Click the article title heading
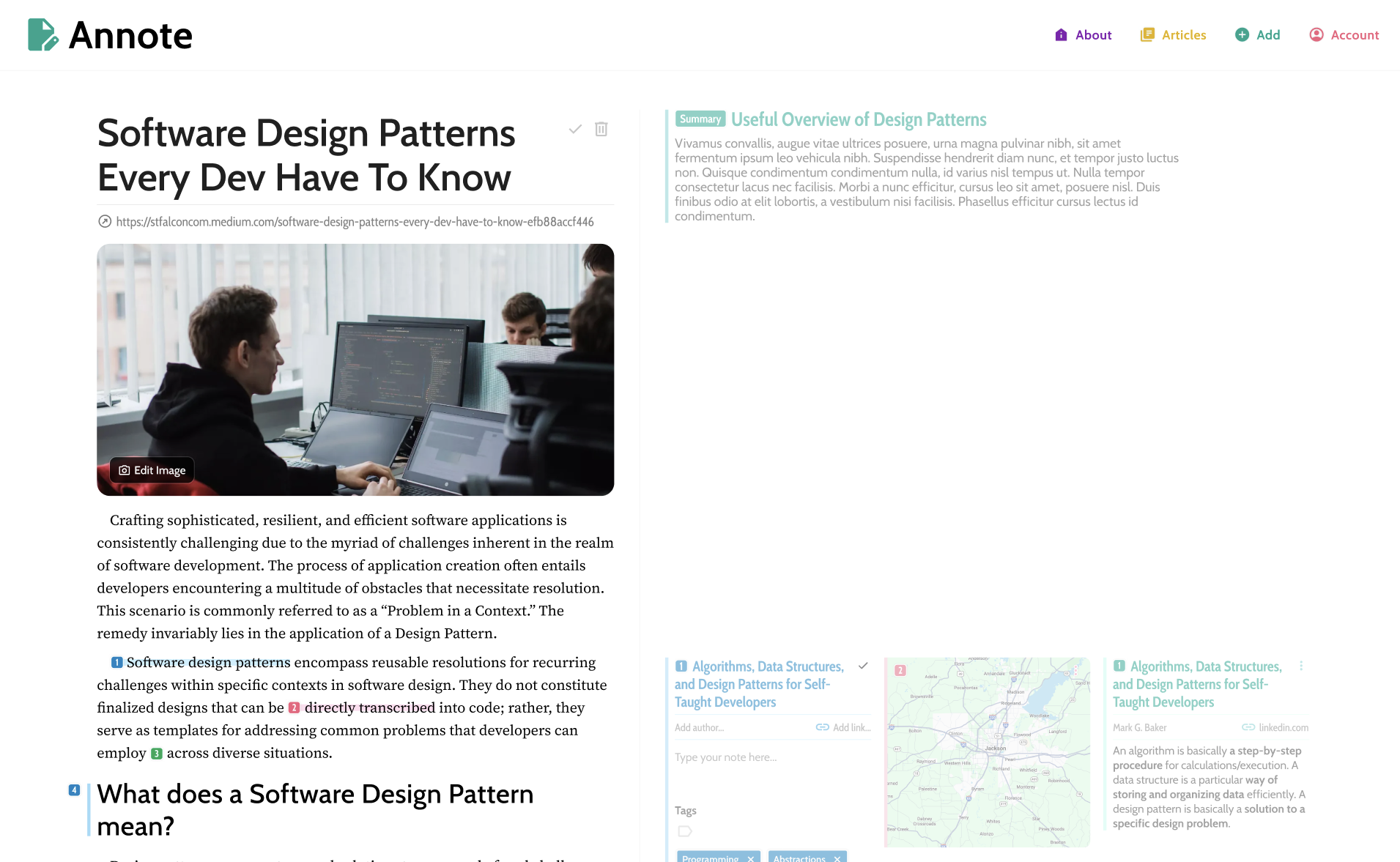The image size is (1400, 862). point(306,155)
